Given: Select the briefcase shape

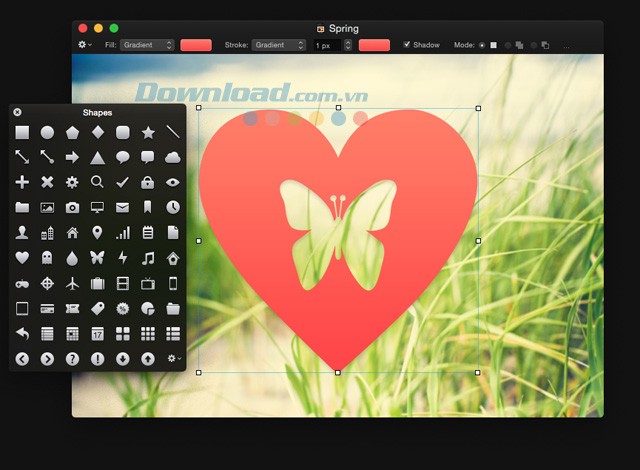Looking at the screenshot, I should [98, 283].
